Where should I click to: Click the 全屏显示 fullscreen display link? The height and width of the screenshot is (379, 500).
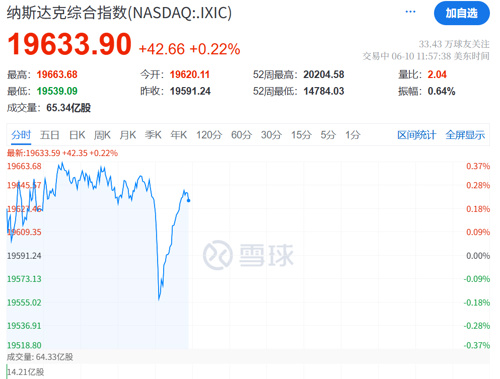pyautogui.click(x=465, y=135)
